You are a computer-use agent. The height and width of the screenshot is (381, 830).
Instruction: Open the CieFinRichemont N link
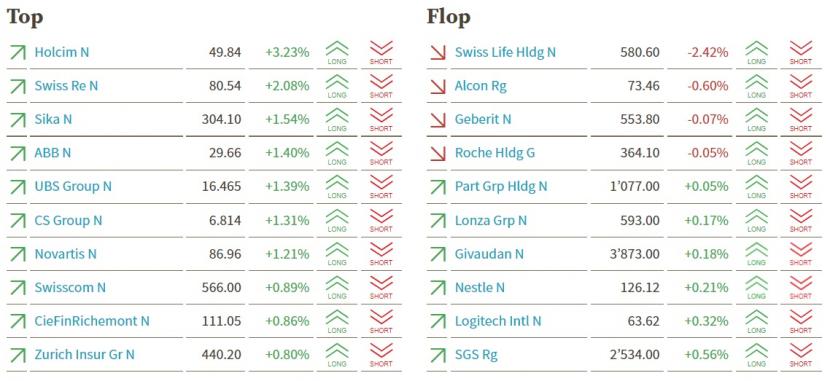92,321
